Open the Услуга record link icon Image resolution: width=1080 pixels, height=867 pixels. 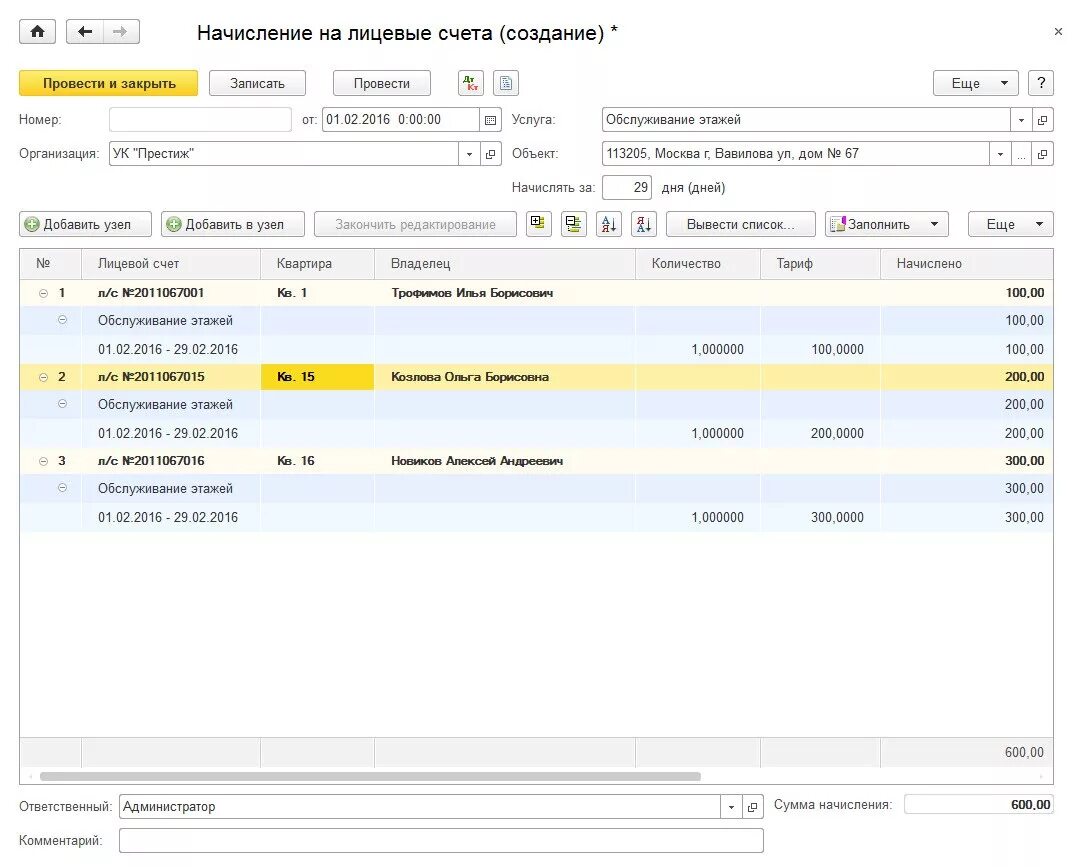pos(1043,120)
